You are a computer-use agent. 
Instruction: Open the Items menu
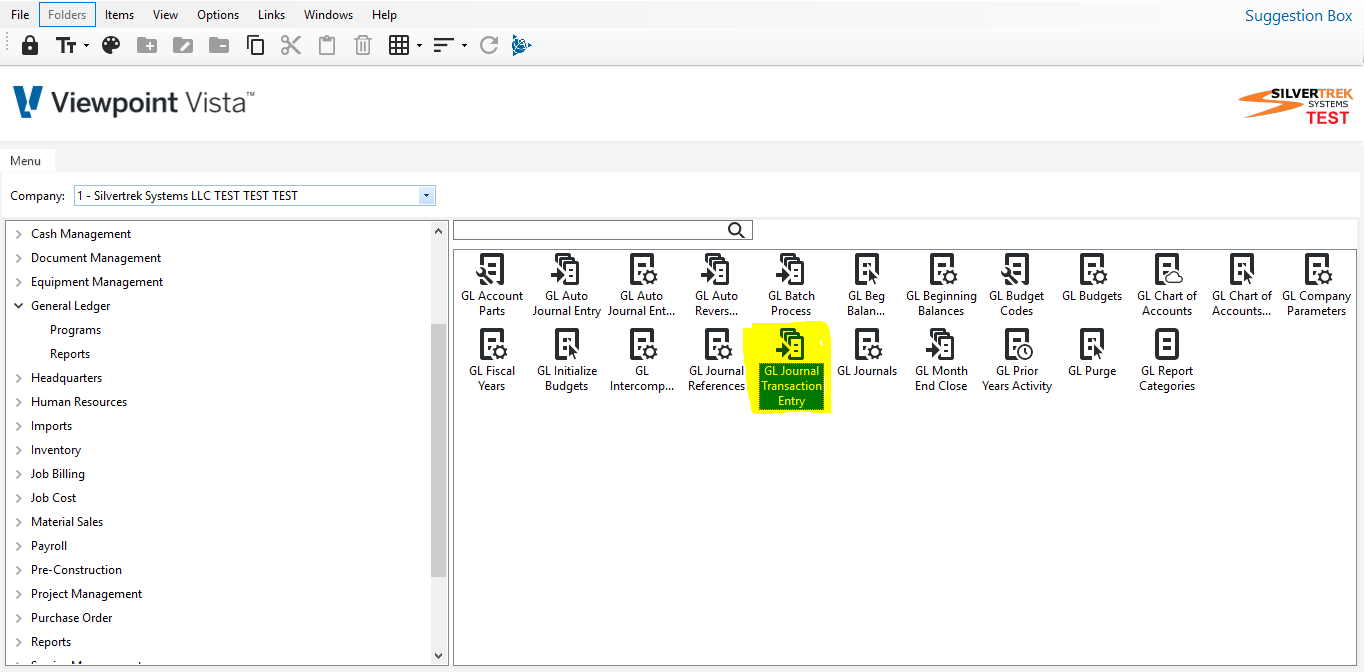point(119,15)
